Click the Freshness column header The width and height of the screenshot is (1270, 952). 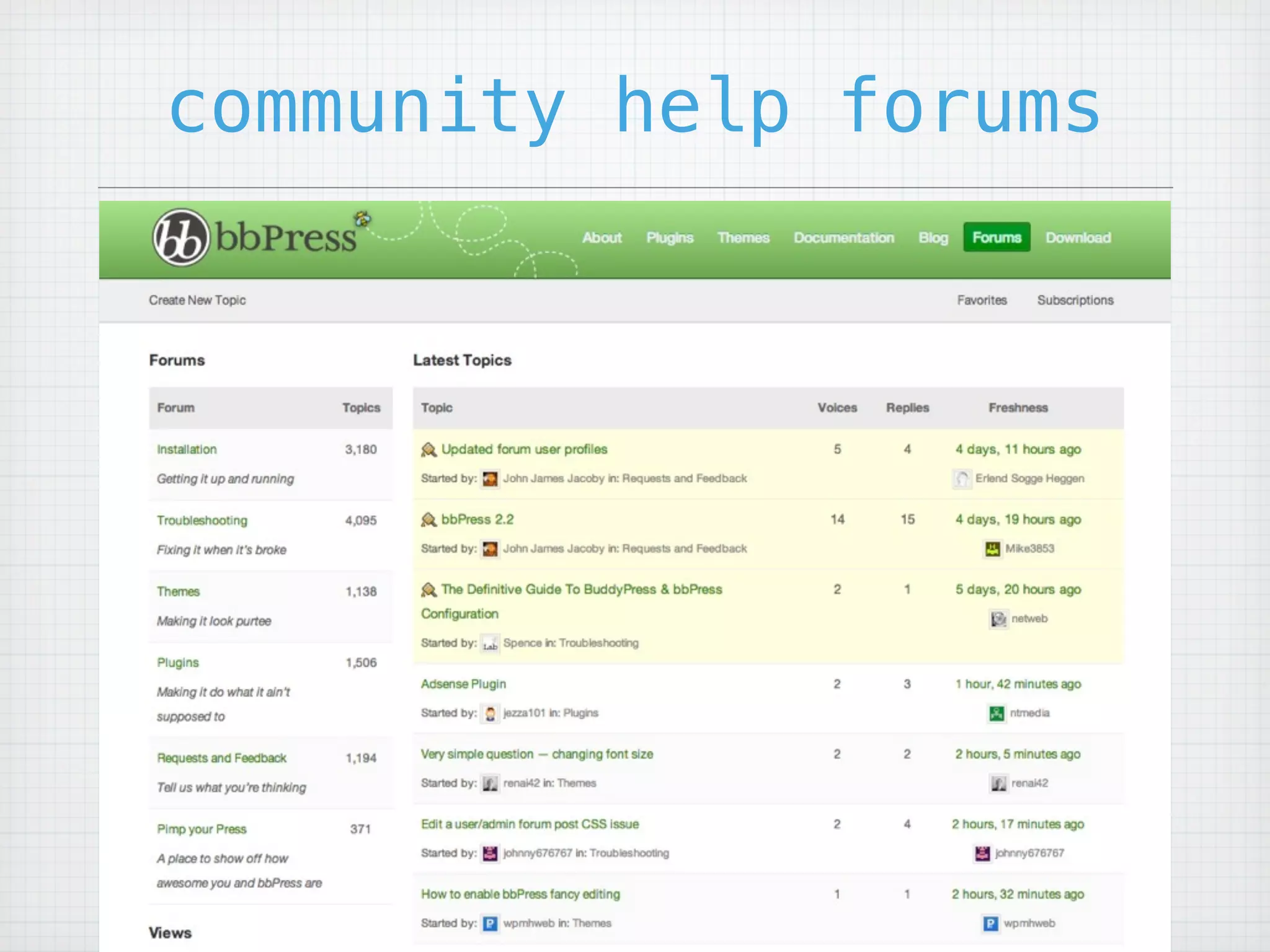click(1018, 408)
